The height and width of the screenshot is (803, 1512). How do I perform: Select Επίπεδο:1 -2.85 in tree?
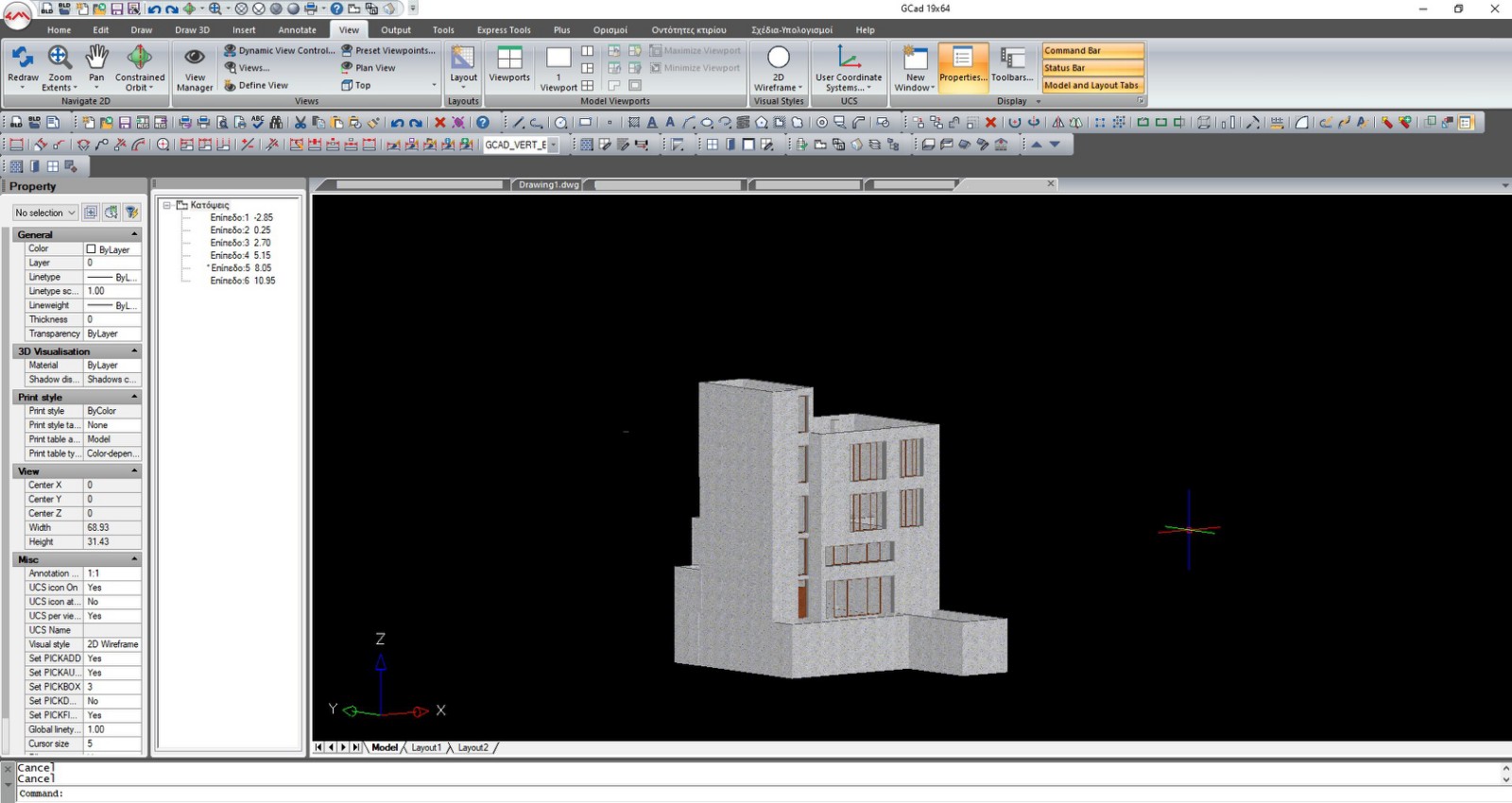pyautogui.click(x=241, y=217)
